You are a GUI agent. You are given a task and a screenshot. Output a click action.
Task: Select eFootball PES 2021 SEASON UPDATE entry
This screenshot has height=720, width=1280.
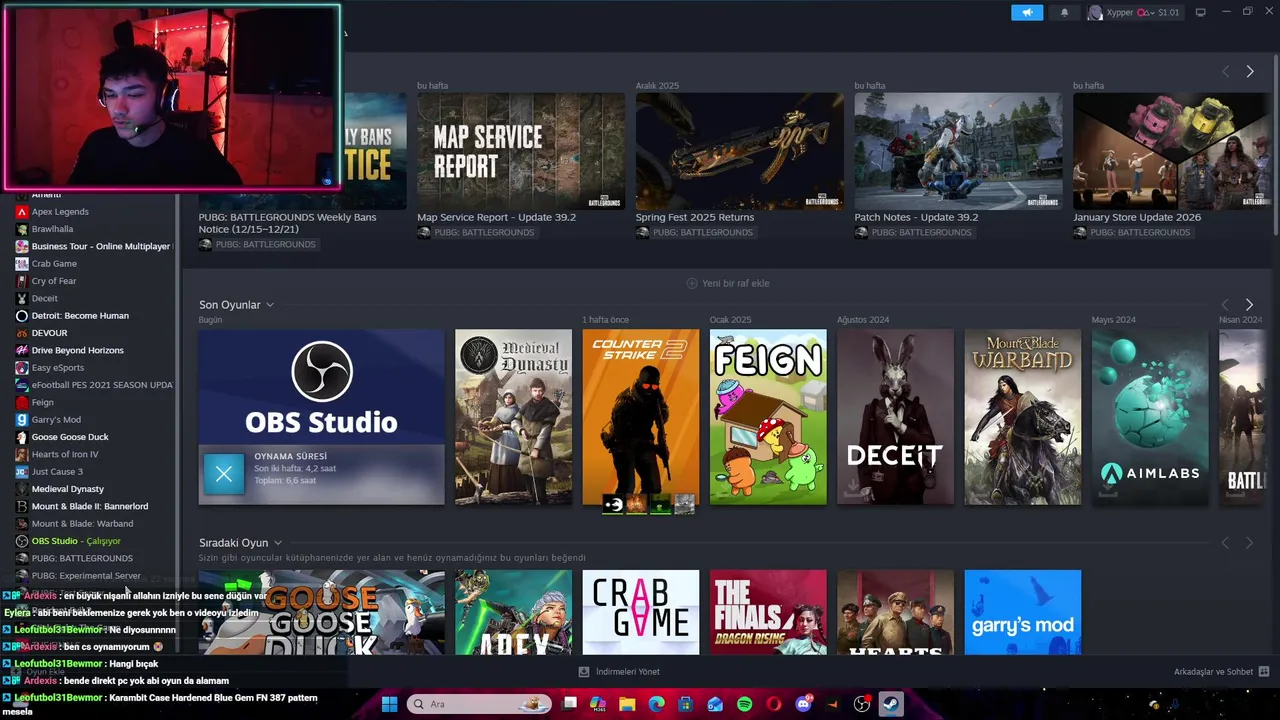click(x=95, y=385)
